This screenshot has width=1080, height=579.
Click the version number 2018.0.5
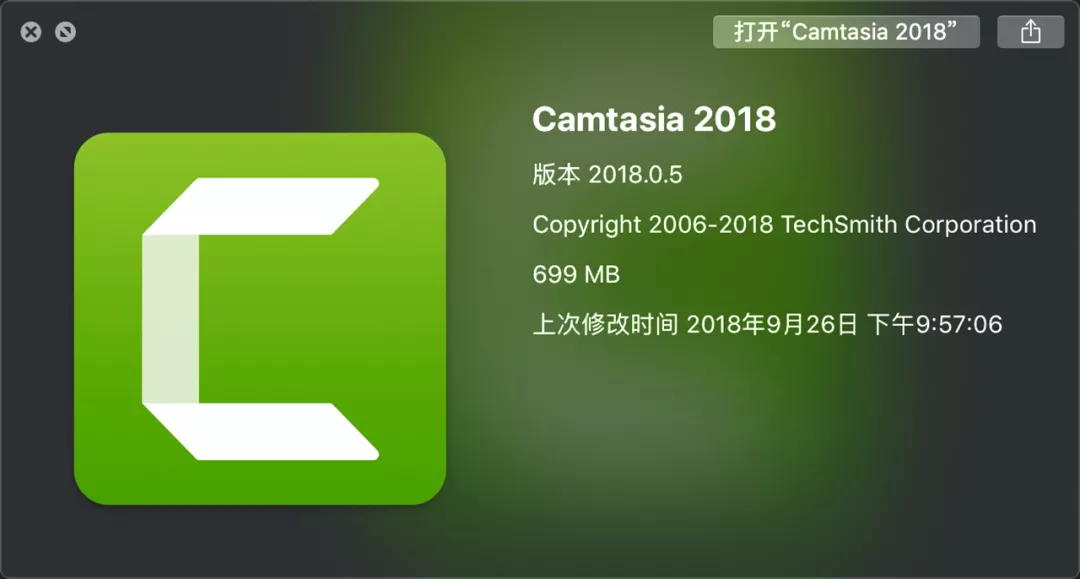[635, 175]
